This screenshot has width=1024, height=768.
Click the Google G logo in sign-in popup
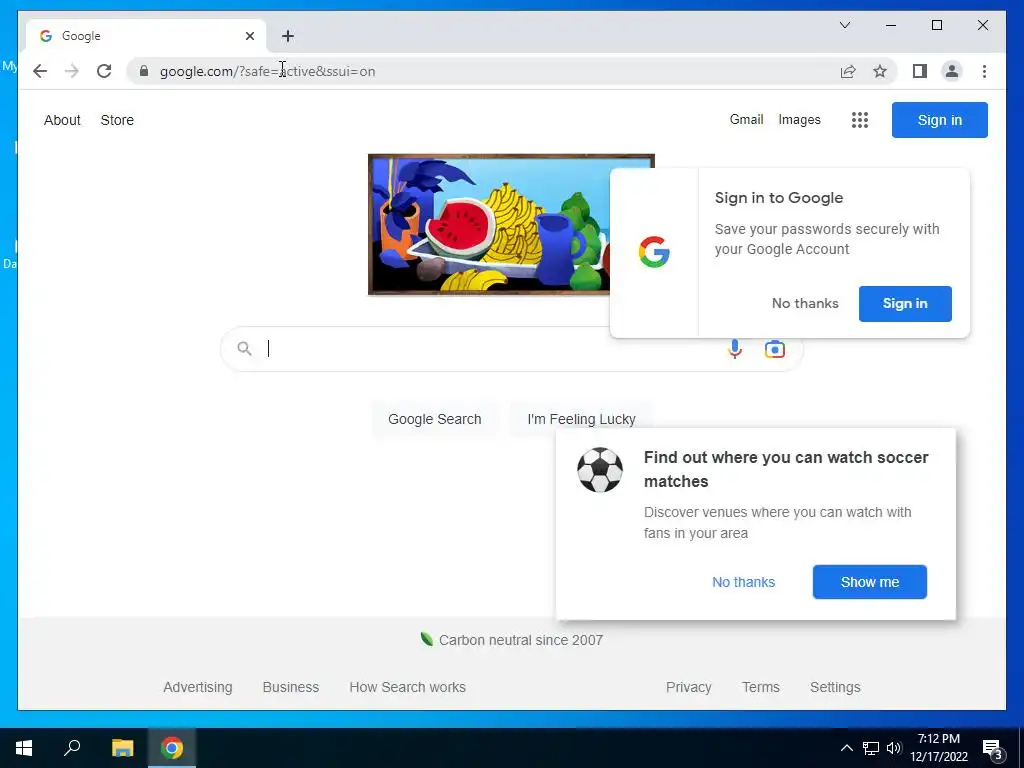654,252
